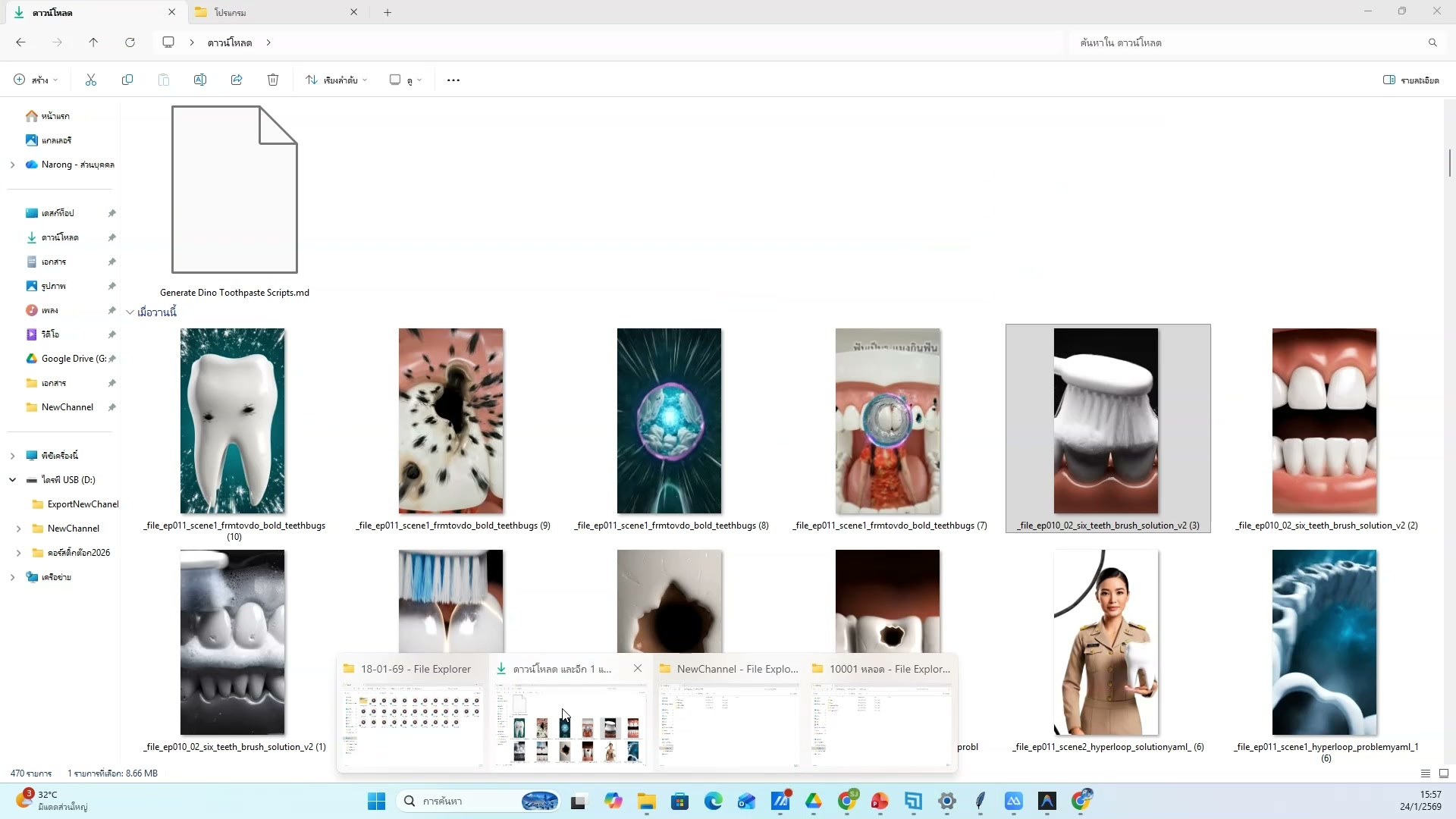
Task: Click the Refresh button near address bar
Action: [130, 42]
